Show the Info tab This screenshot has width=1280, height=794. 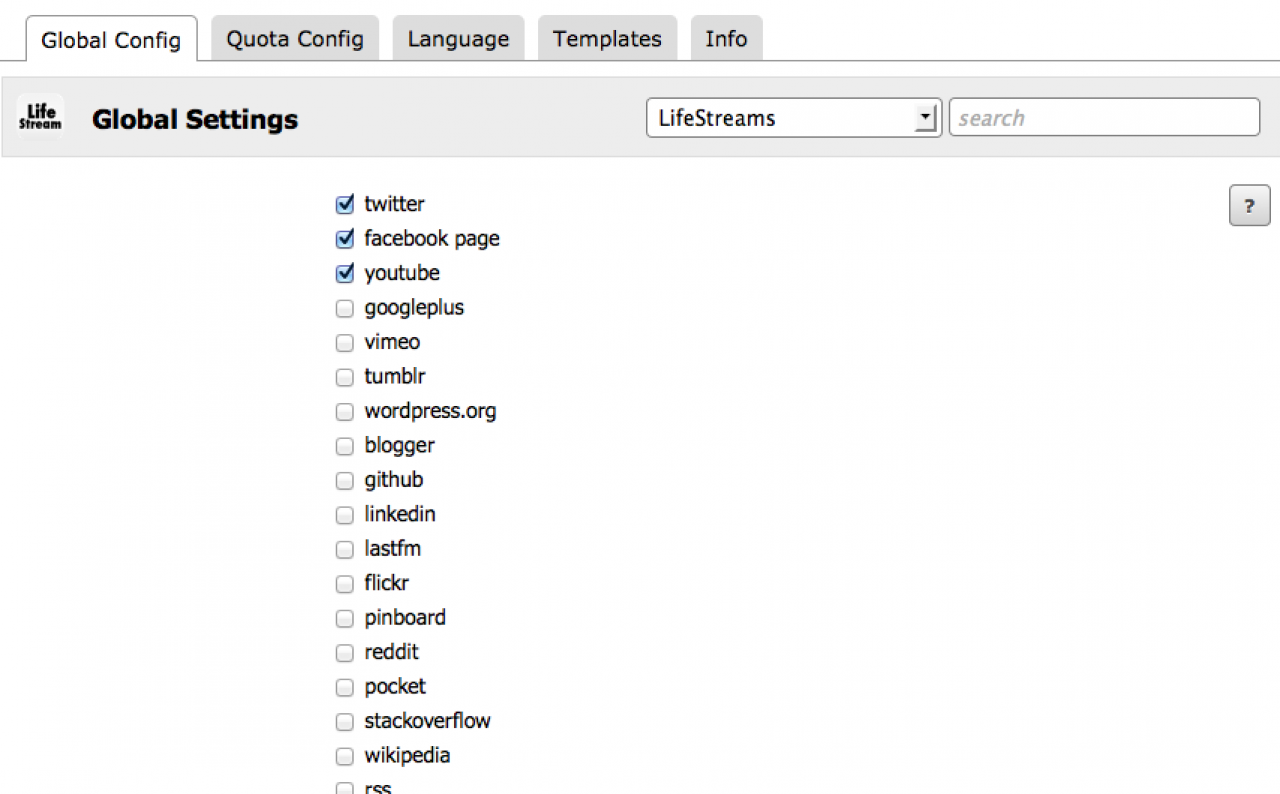point(726,39)
